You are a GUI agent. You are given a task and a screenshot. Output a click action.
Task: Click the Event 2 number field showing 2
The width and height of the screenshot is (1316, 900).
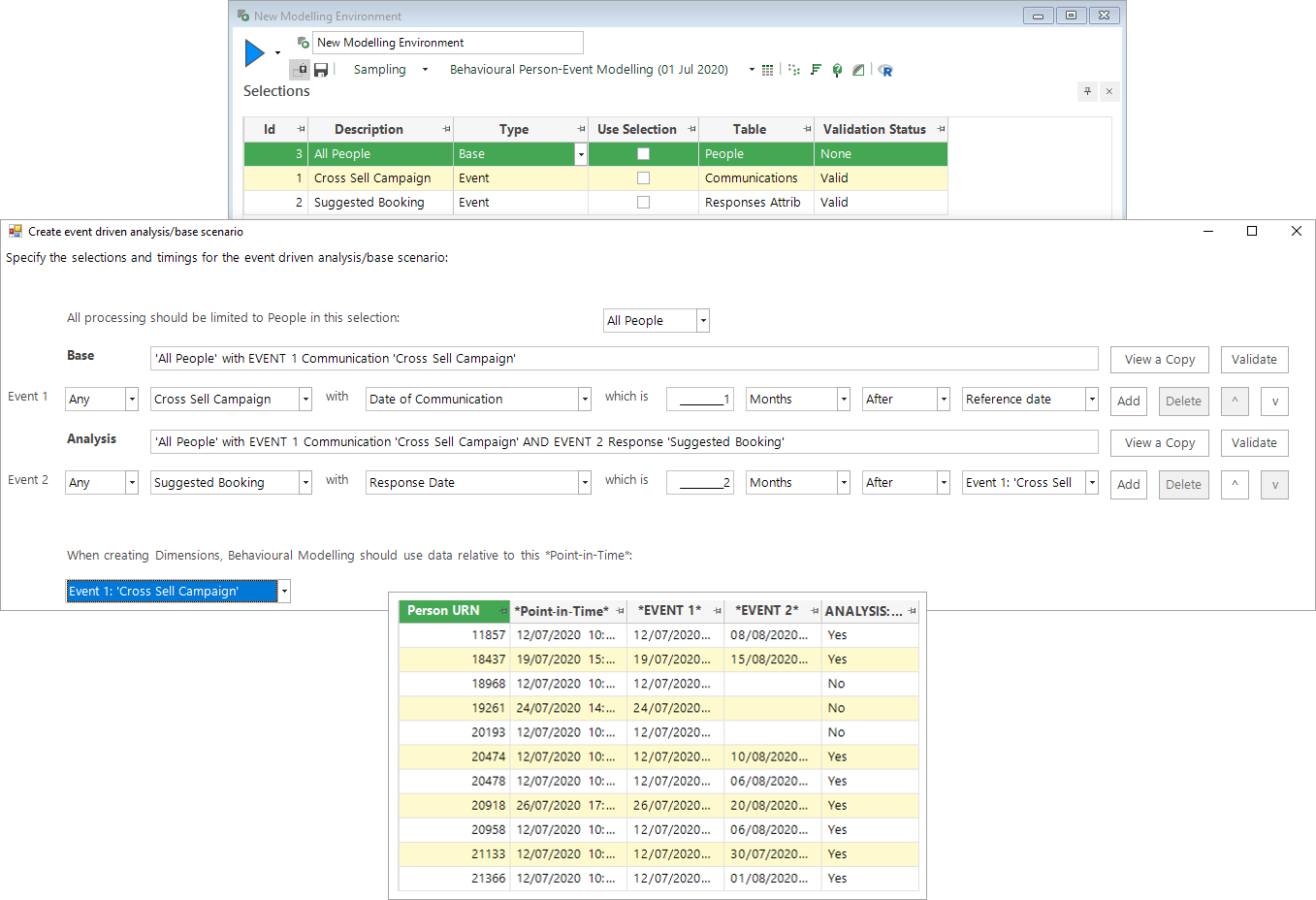point(699,483)
